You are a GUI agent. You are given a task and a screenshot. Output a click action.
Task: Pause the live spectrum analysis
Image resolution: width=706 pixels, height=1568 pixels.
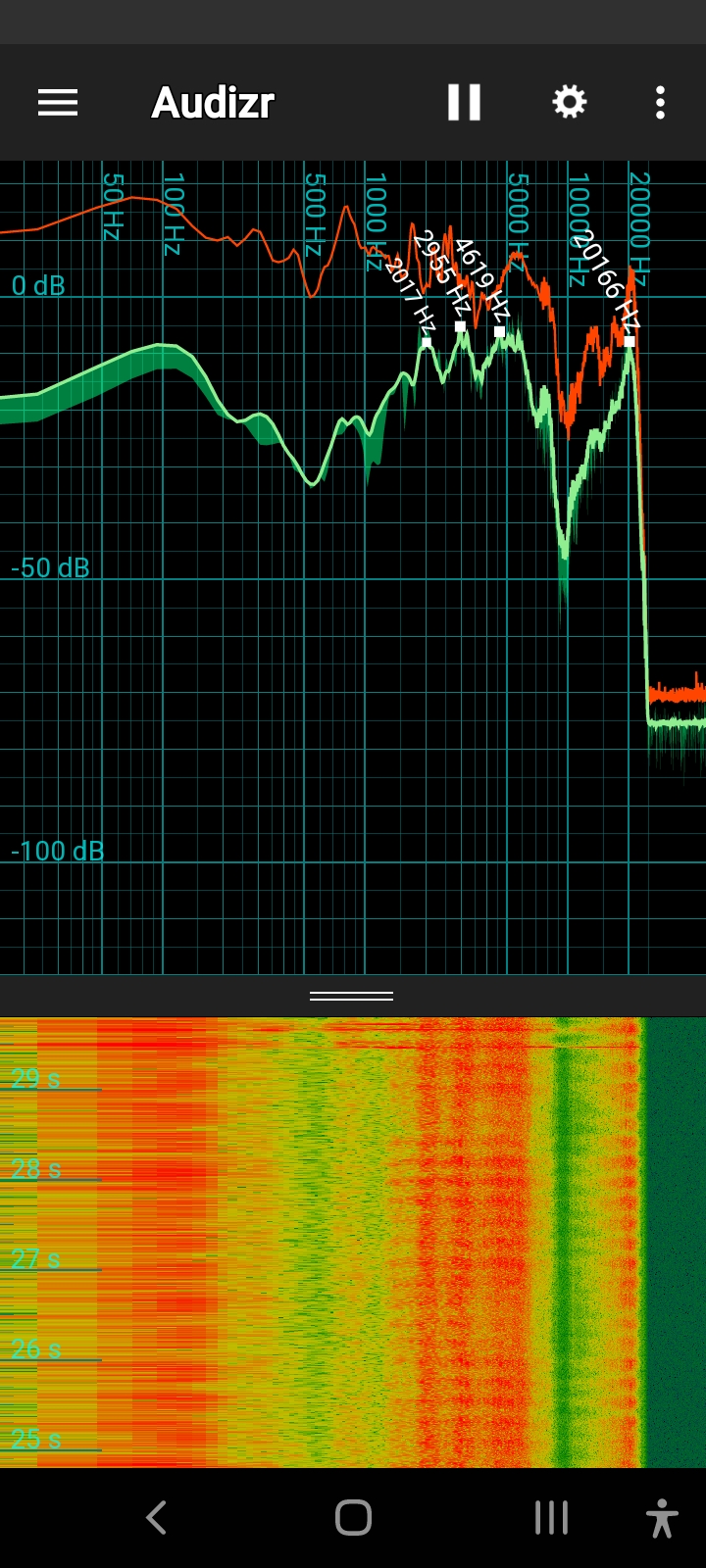pyautogui.click(x=464, y=102)
